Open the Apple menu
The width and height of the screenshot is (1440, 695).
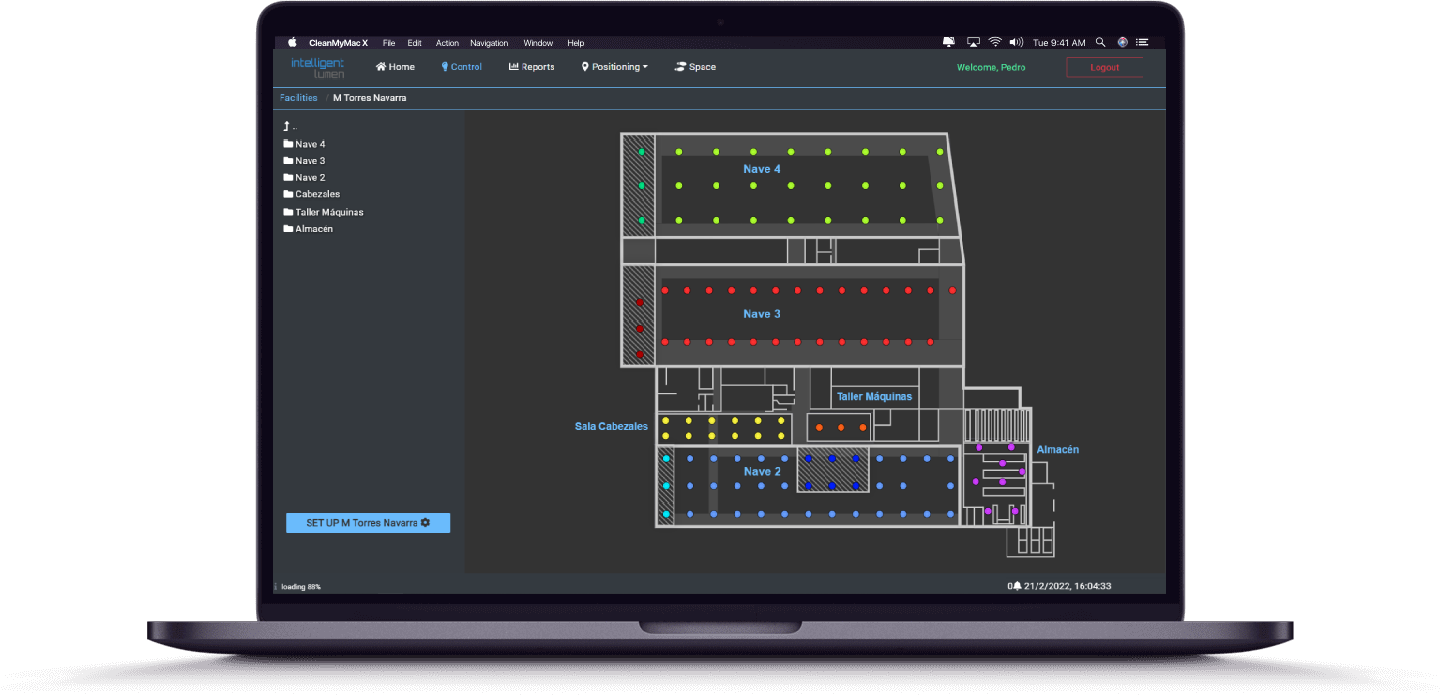click(293, 43)
